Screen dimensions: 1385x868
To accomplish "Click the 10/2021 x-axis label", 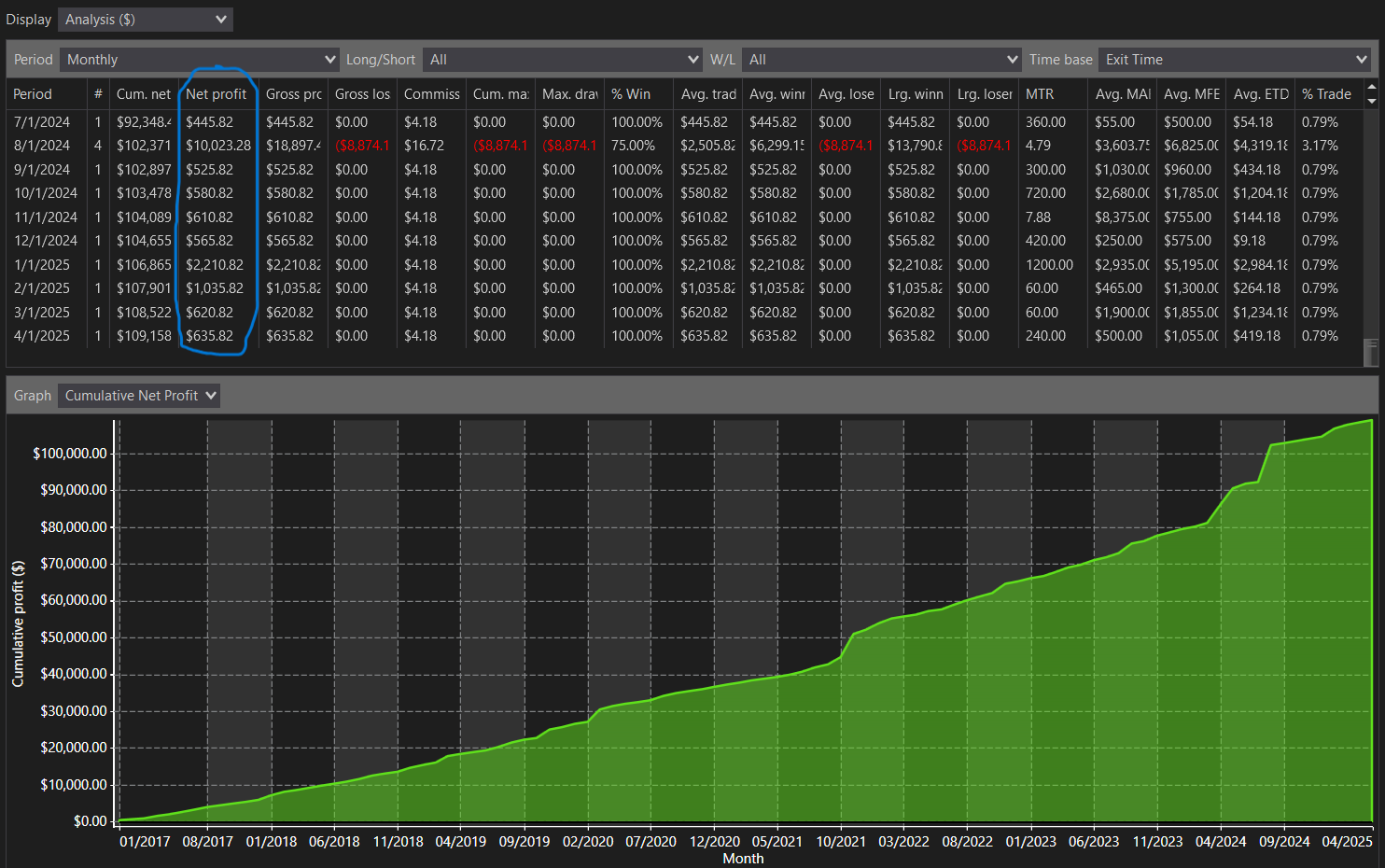I will tap(841, 842).
